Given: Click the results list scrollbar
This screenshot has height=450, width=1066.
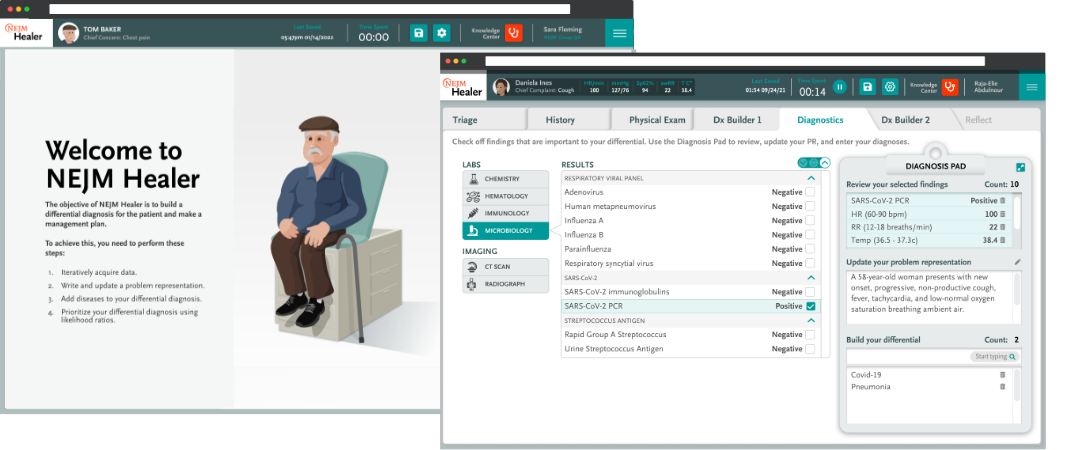Looking at the screenshot, I should click(825, 264).
